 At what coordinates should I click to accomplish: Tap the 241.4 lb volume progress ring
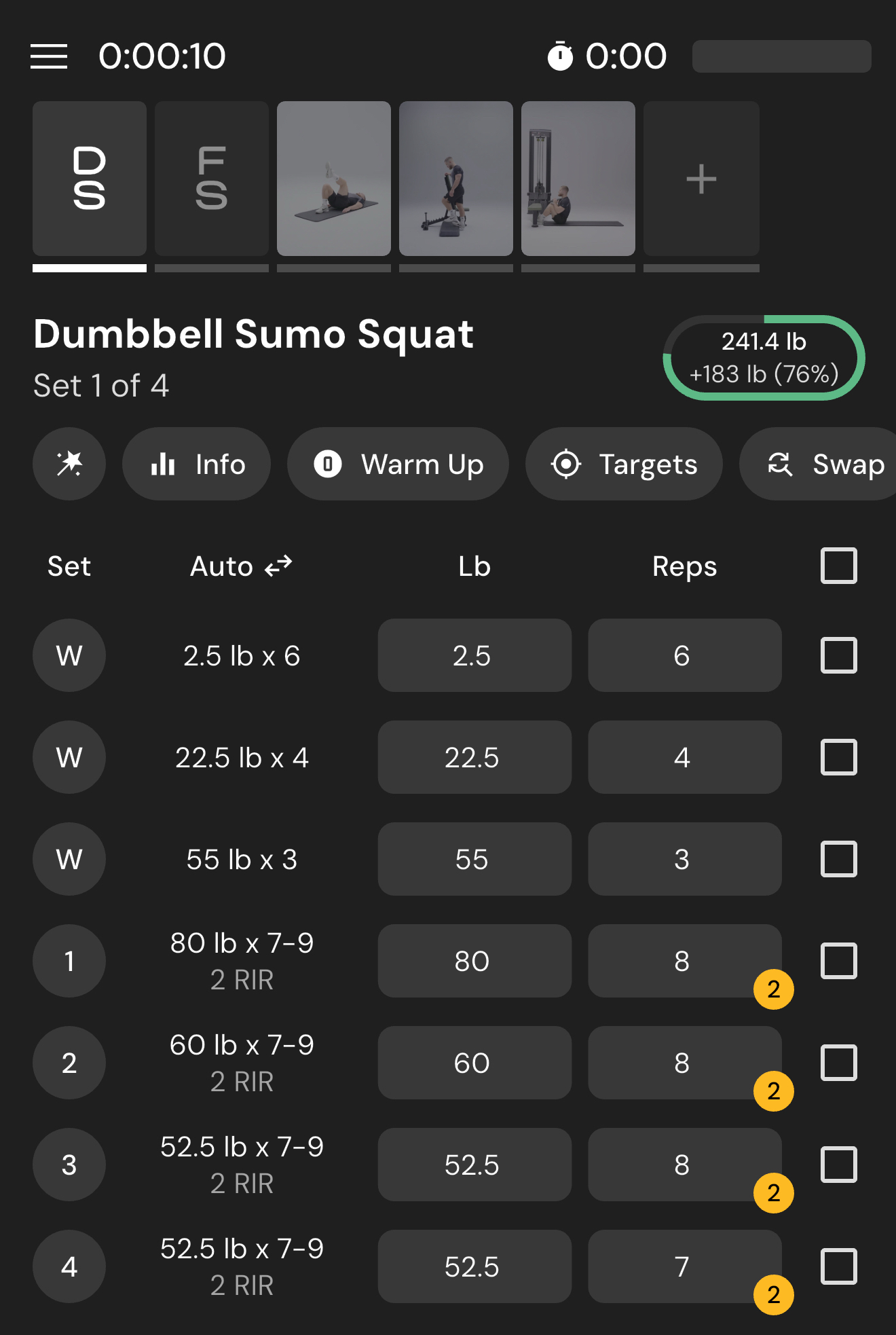coord(764,358)
